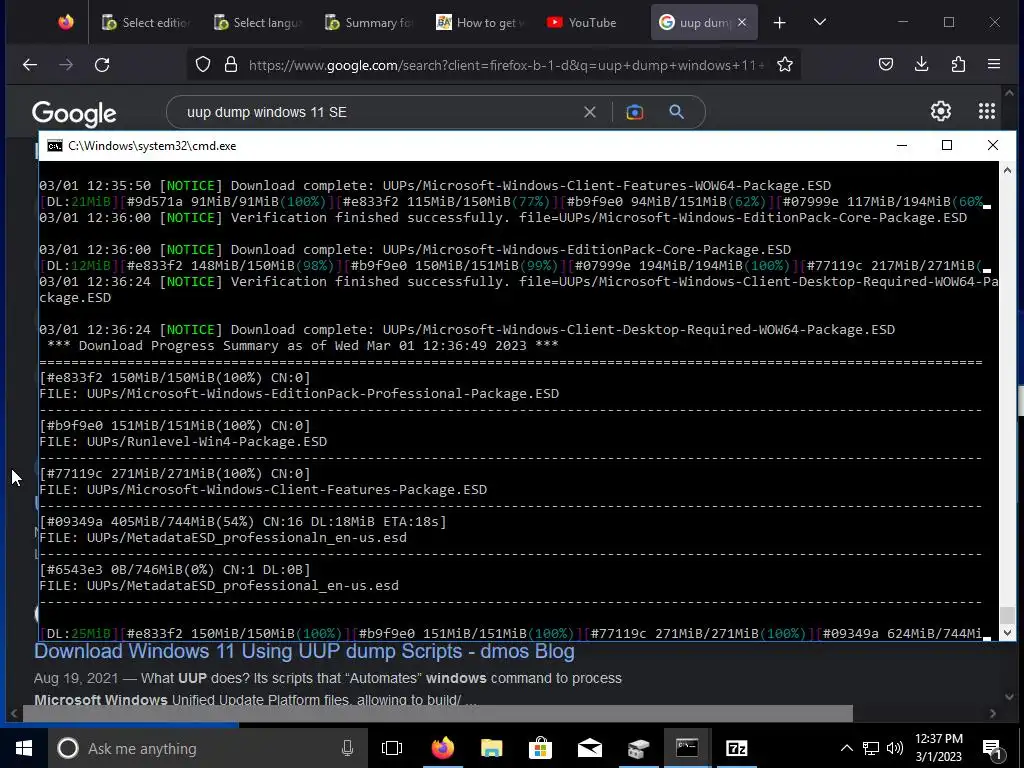Click the browser horizontal scrollbar thumb

tap(438, 714)
